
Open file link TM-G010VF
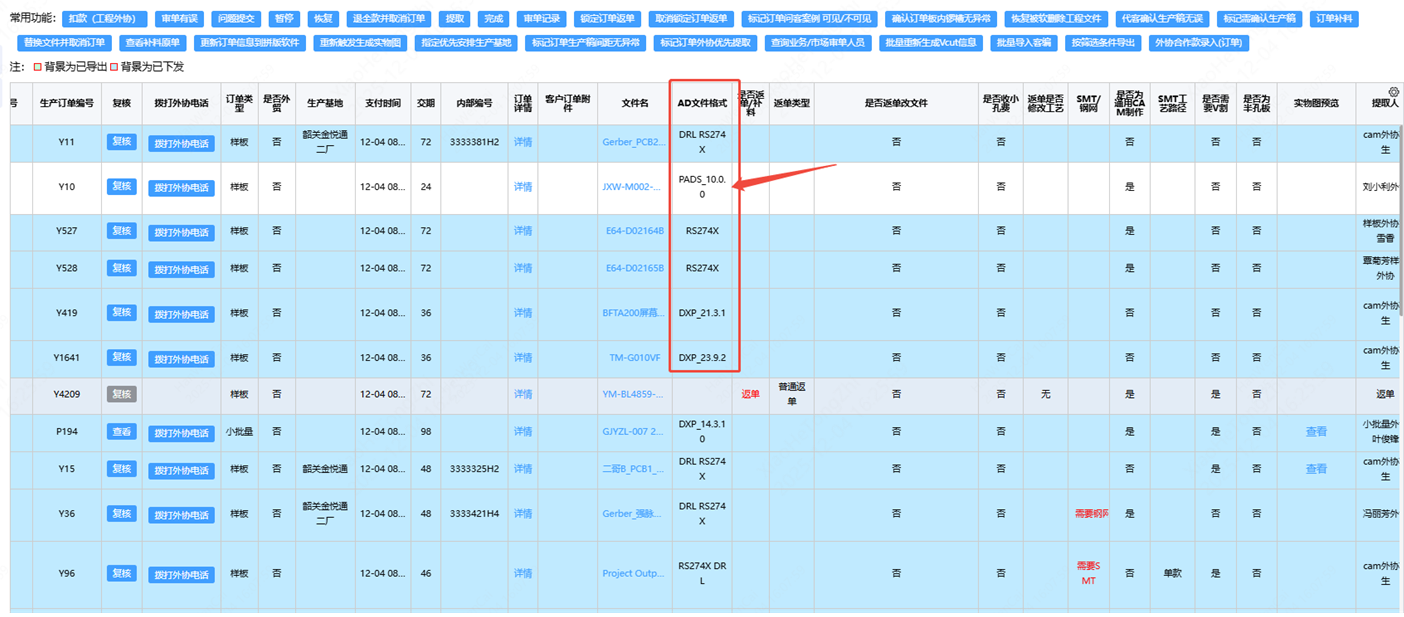(634, 358)
